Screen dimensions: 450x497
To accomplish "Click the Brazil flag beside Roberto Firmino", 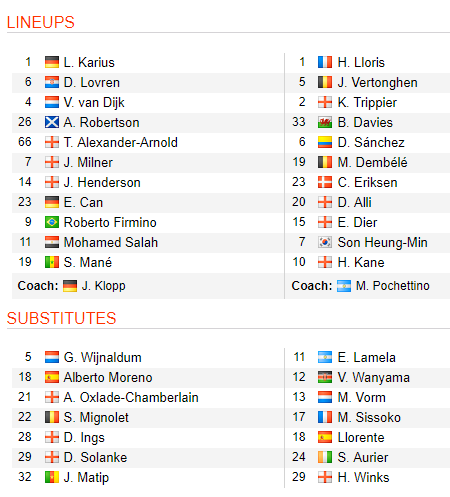I will 52,222.
